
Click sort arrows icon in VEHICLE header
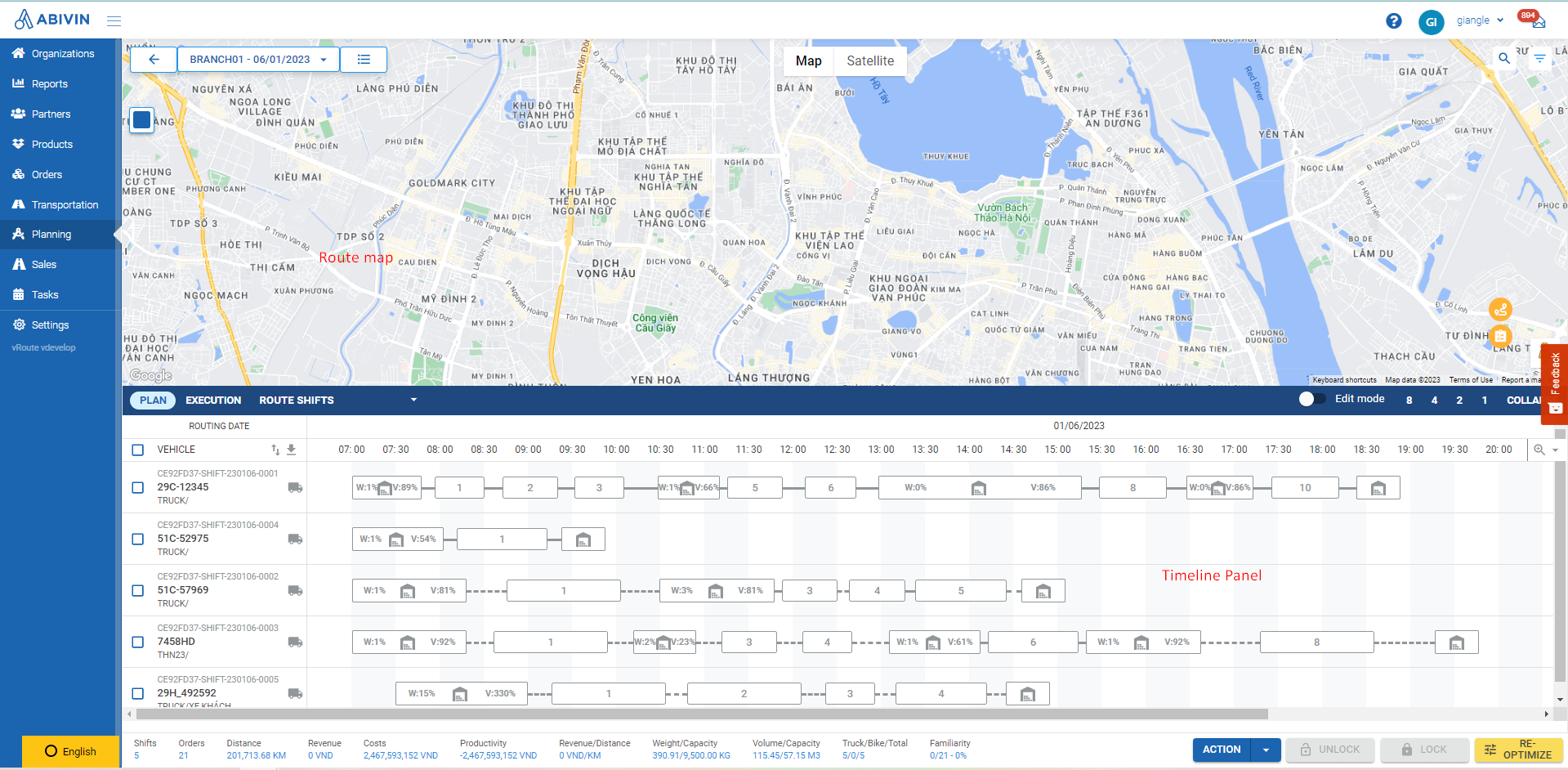point(275,450)
